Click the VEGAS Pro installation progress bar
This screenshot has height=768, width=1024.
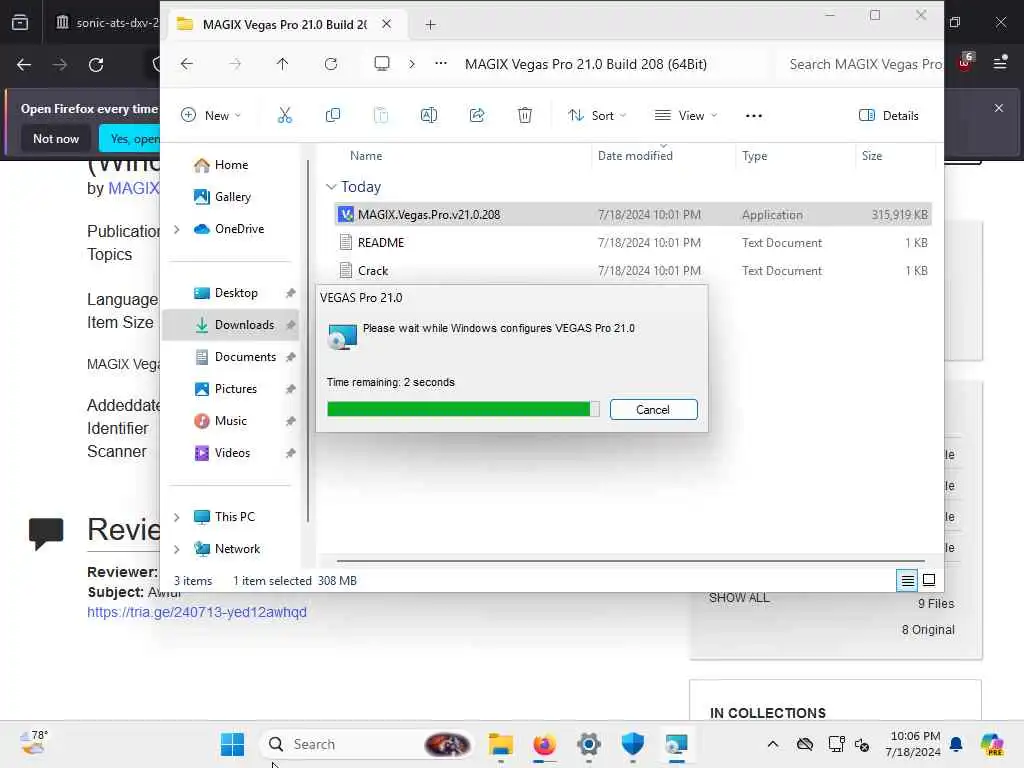[463, 409]
